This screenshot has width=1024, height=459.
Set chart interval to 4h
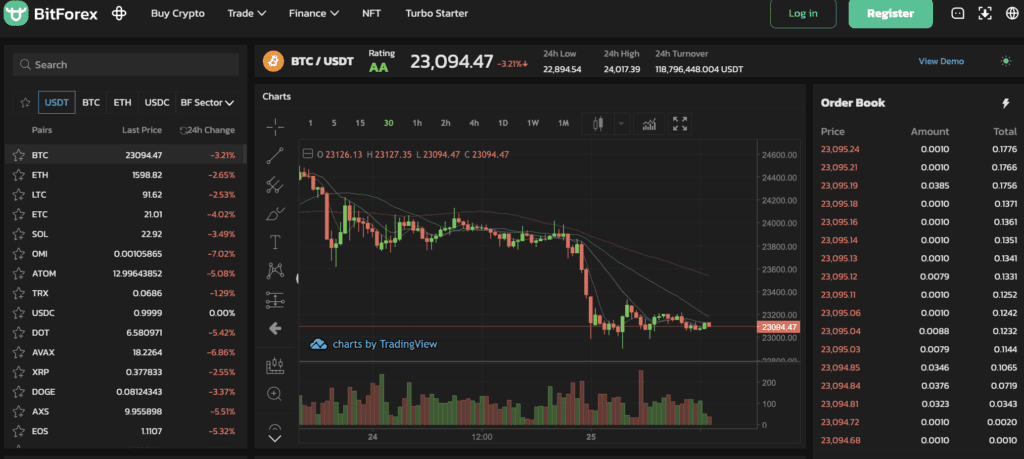[474, 123]
